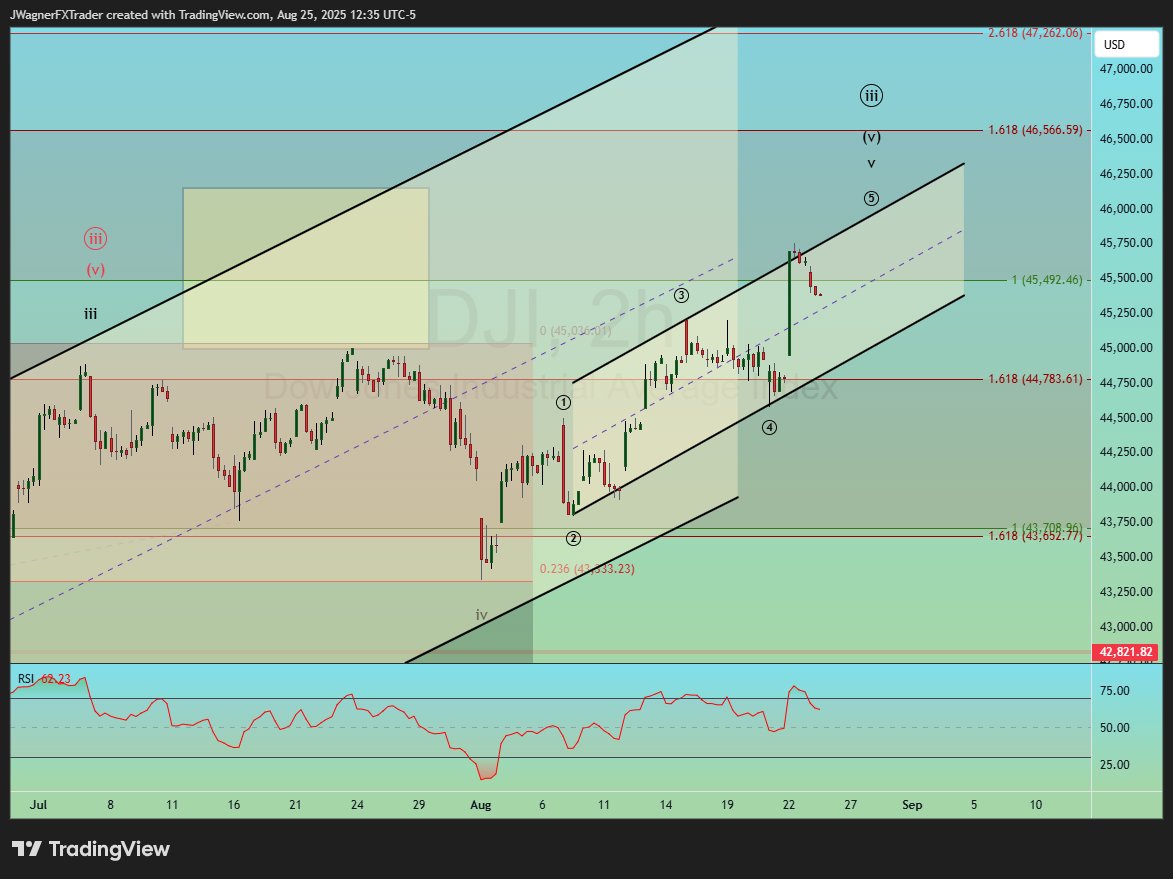Image resolution: width=1173 pixels, height=879 pixels.
Task: Select the red circled iii wave label
Action: (x=95, y=239)
